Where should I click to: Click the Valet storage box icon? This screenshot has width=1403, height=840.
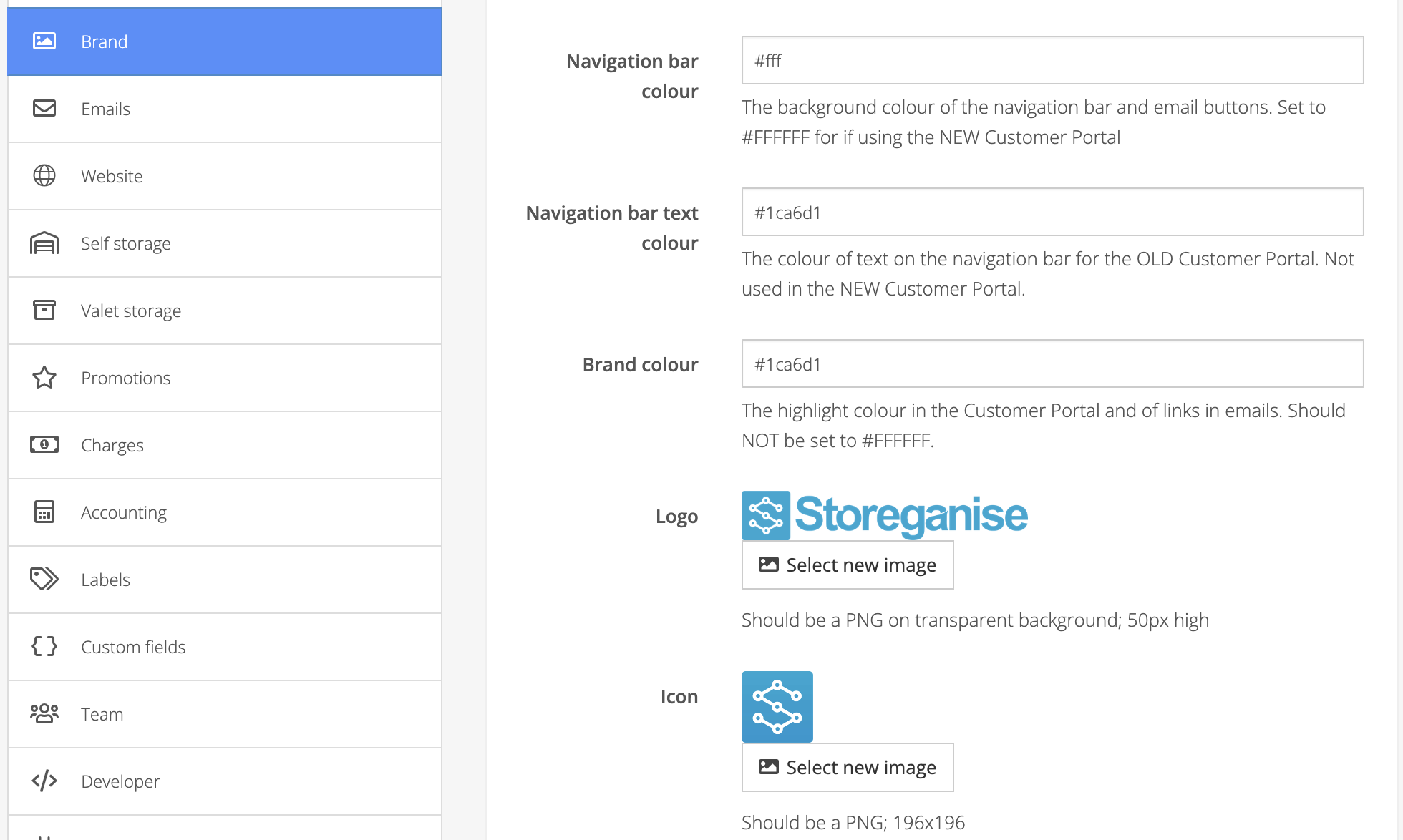(x=44, y=310)
